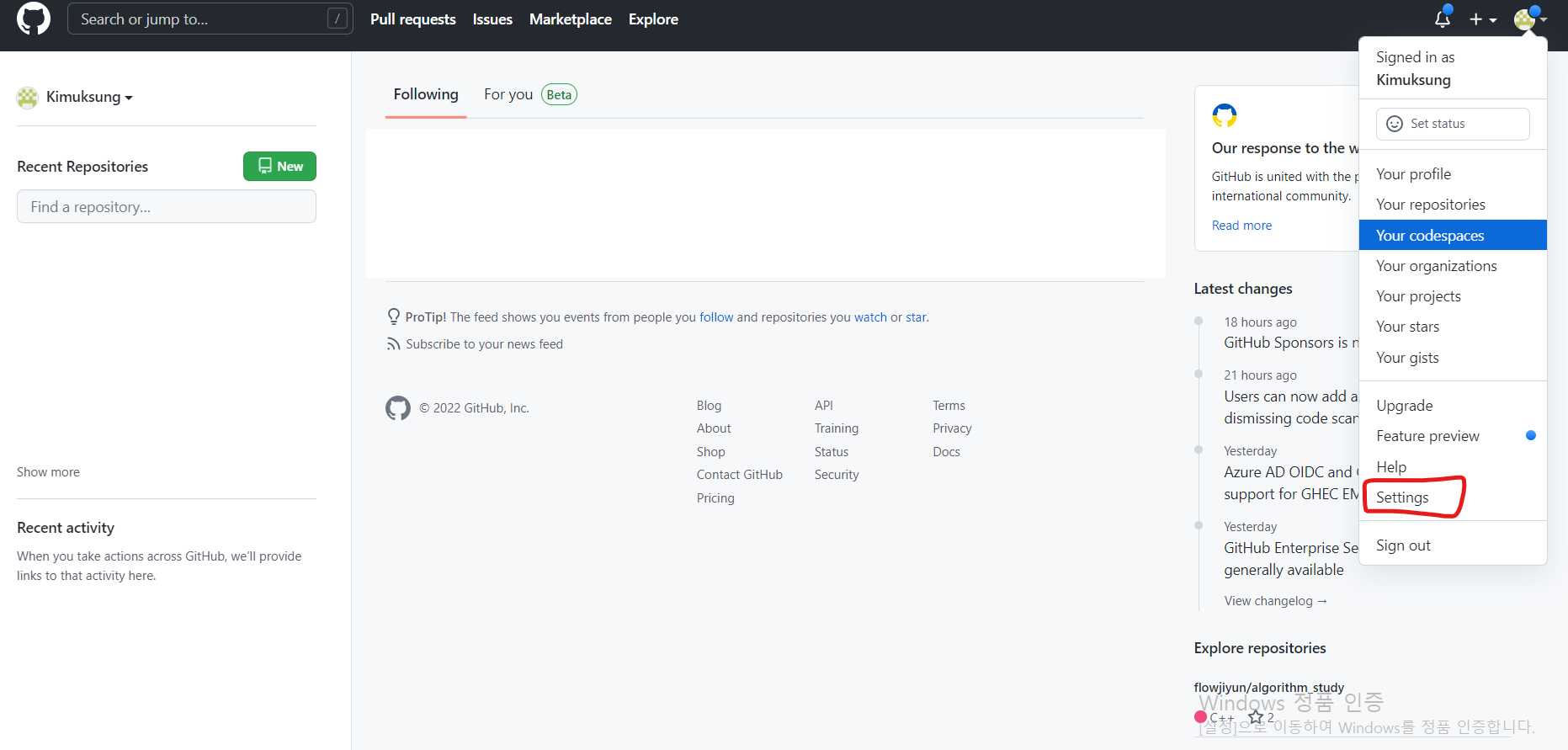The height and width of the screenshot is (750, 1568).
Task: Focus the Find a repository field
Action: (167, 206)
